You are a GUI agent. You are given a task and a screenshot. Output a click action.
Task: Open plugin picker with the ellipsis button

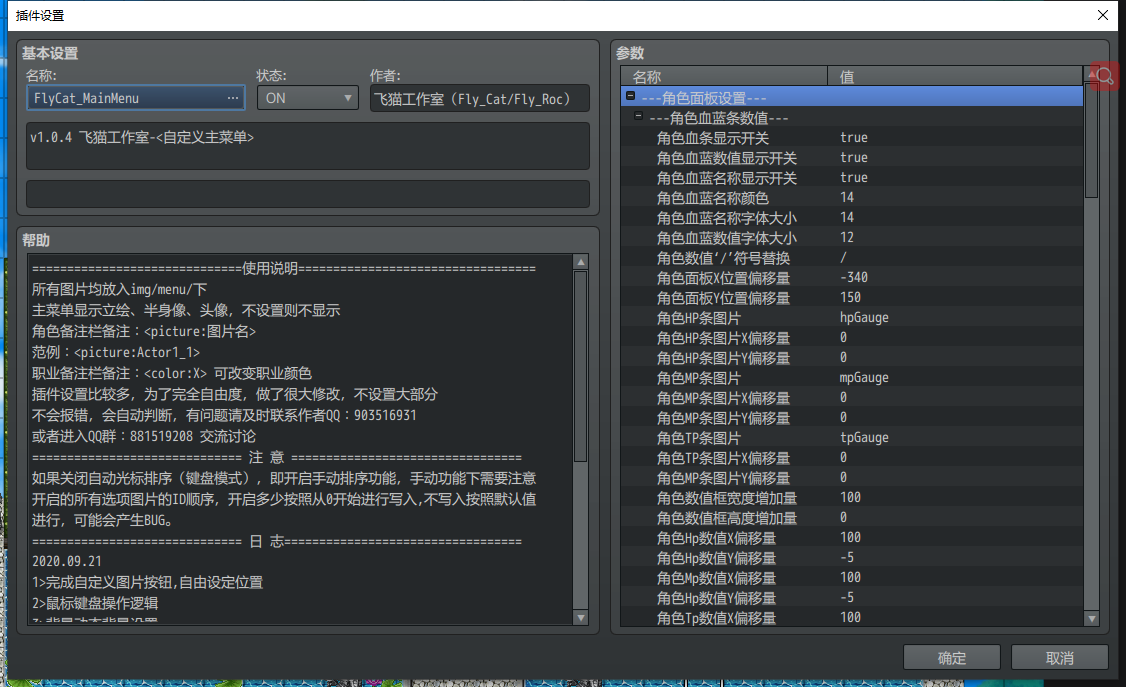tap(233, 98)
